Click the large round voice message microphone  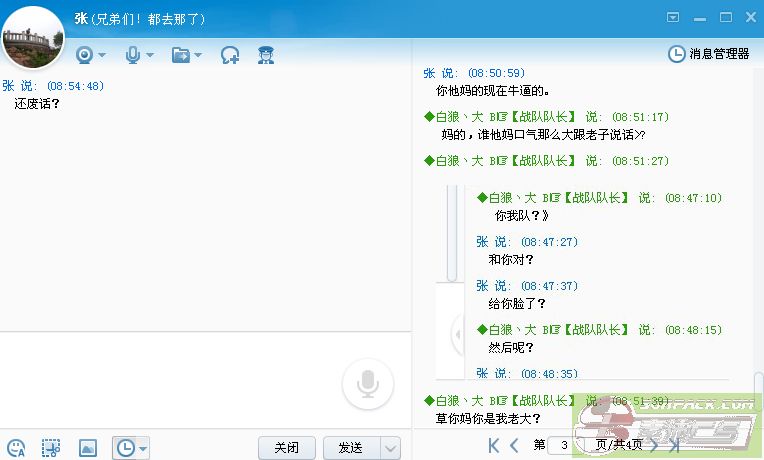tap(367, 383)
